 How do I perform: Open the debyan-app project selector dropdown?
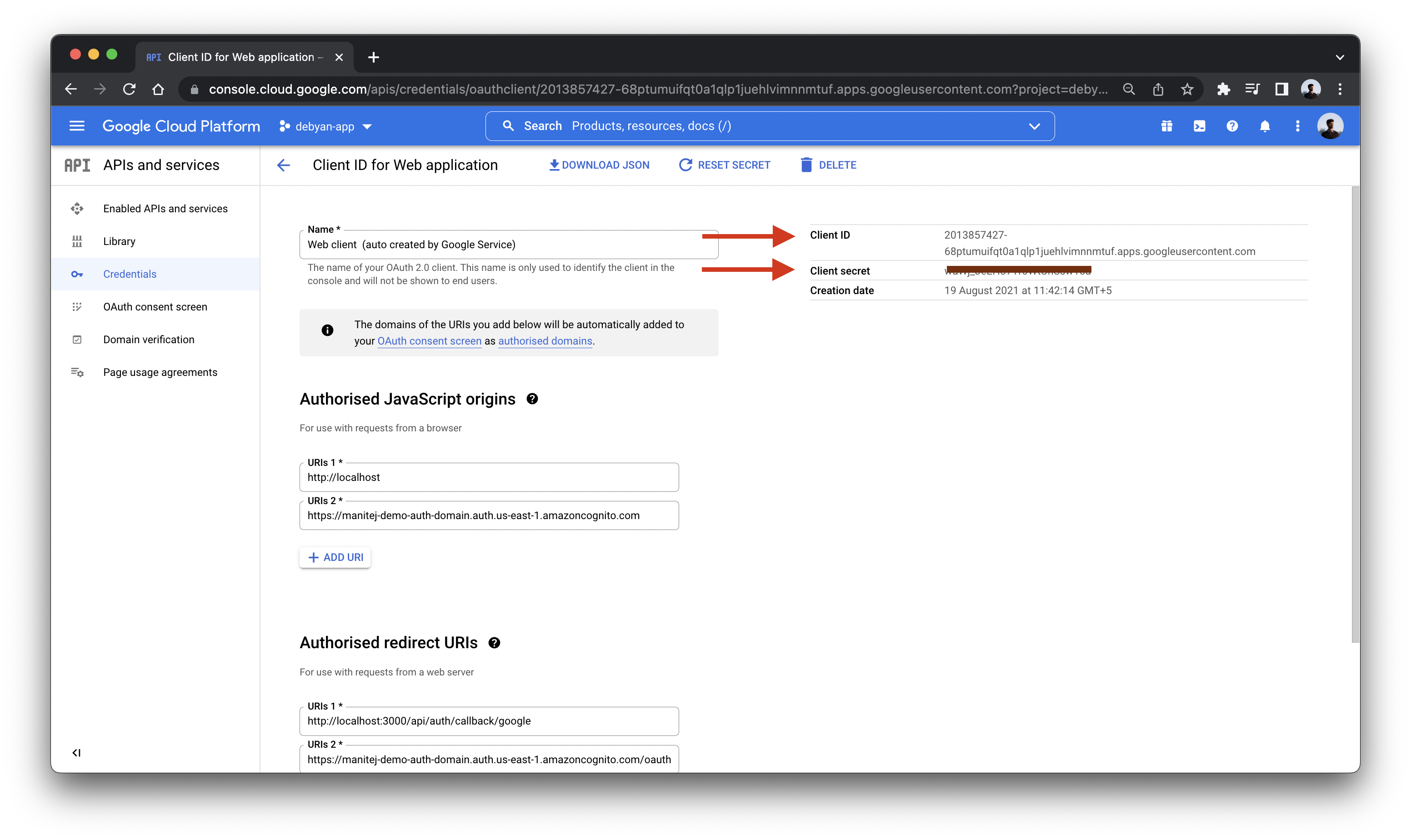(x=325, y=126)
